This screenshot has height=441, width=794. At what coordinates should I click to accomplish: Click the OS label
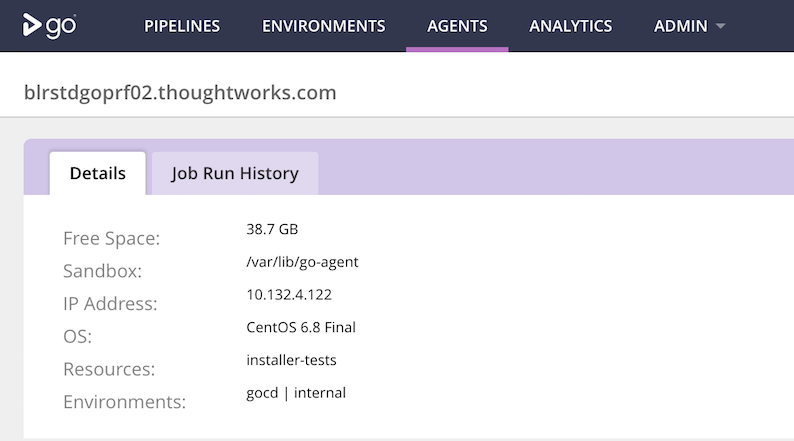coord(77,336)
